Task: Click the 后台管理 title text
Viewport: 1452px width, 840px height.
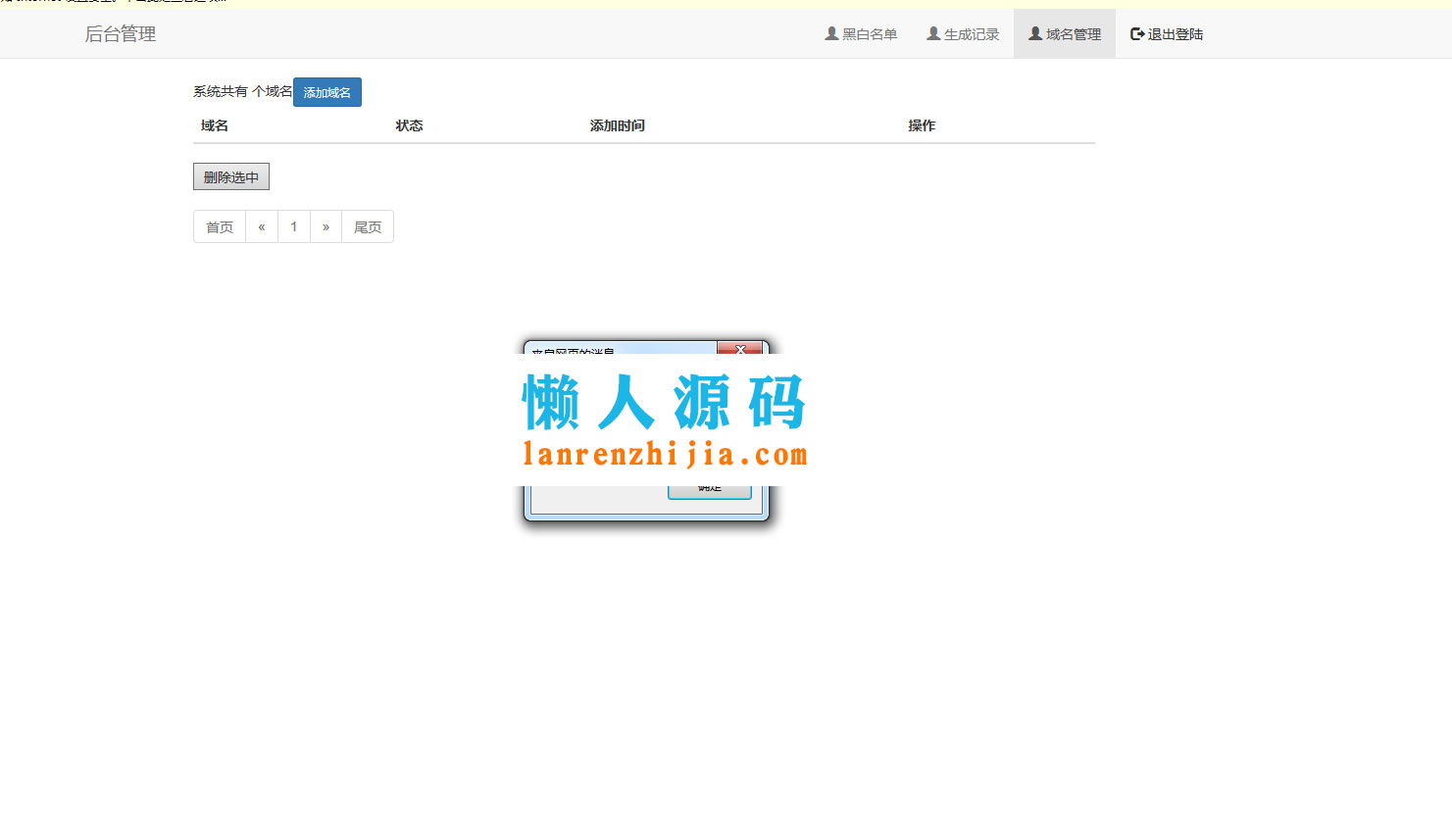Action: pos(120,33)
